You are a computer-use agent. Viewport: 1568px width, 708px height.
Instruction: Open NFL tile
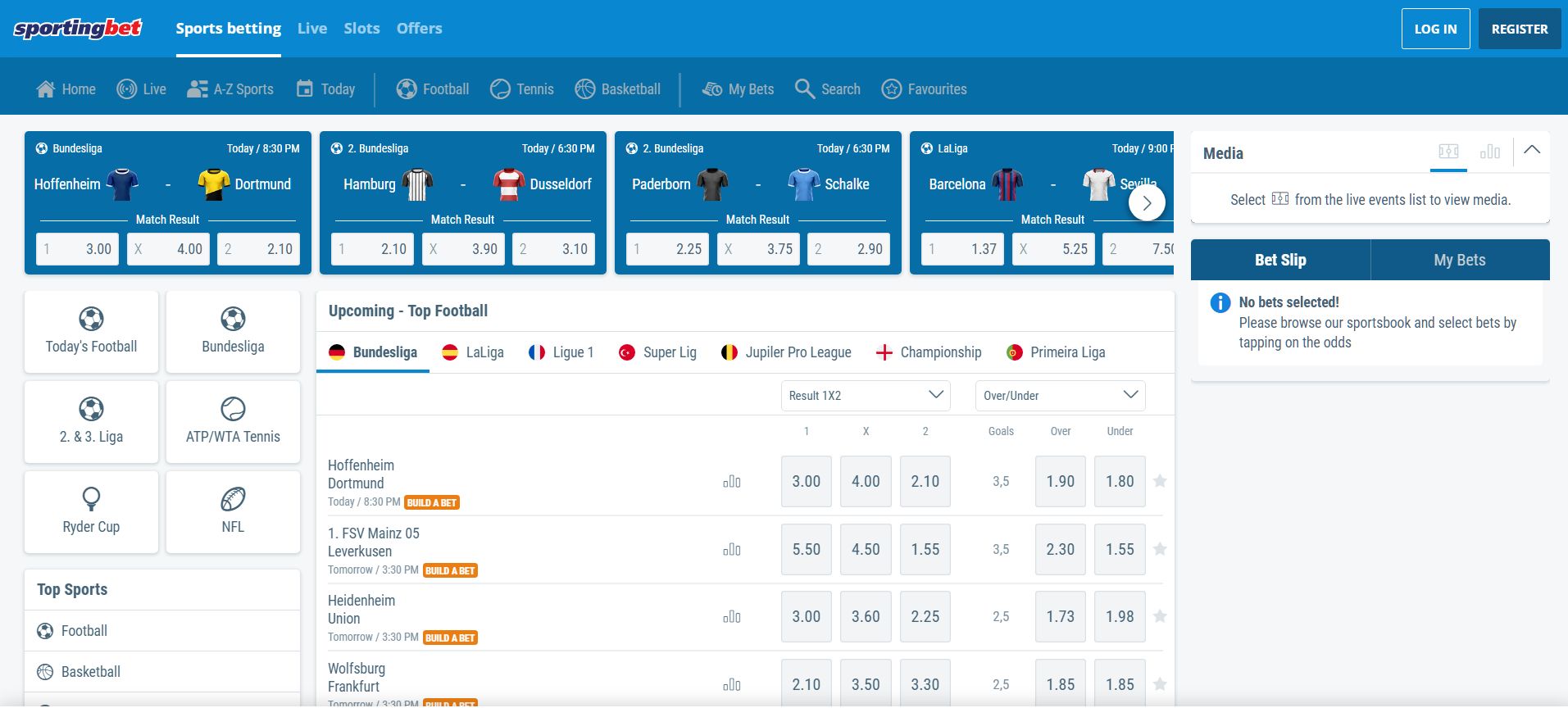233,512
